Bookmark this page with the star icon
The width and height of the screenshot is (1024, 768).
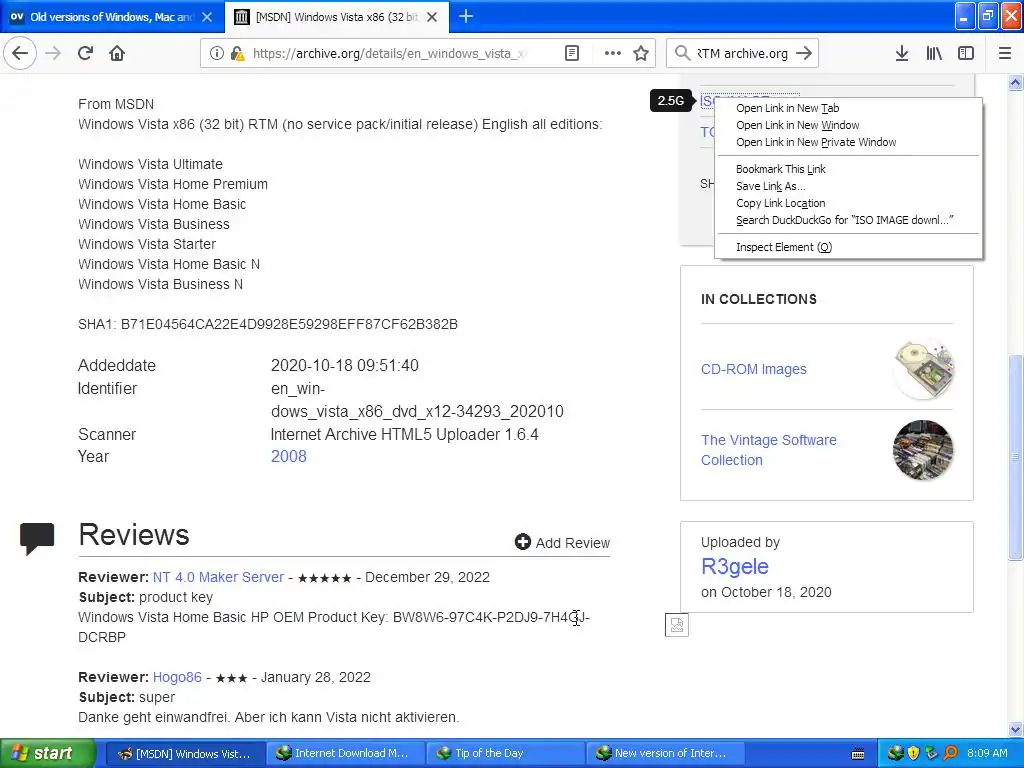641,53
